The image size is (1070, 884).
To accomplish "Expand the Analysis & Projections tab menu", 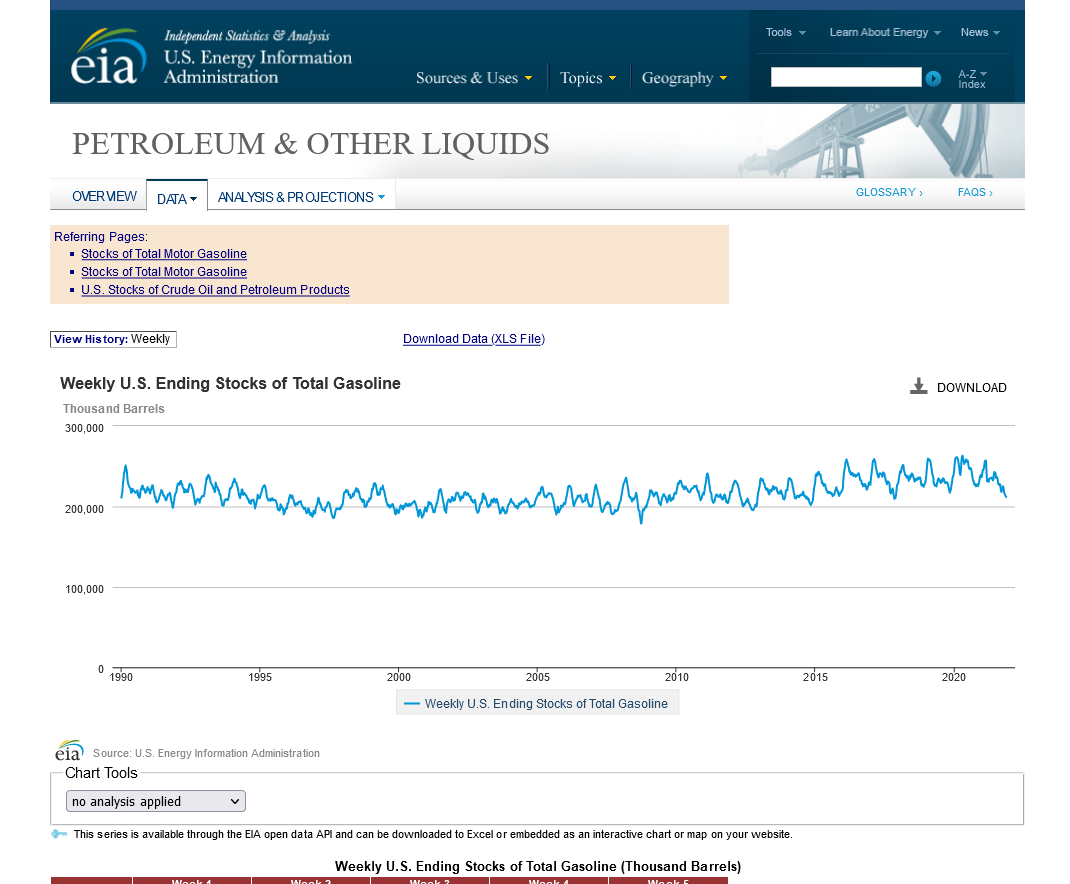I will pos(301,197).
